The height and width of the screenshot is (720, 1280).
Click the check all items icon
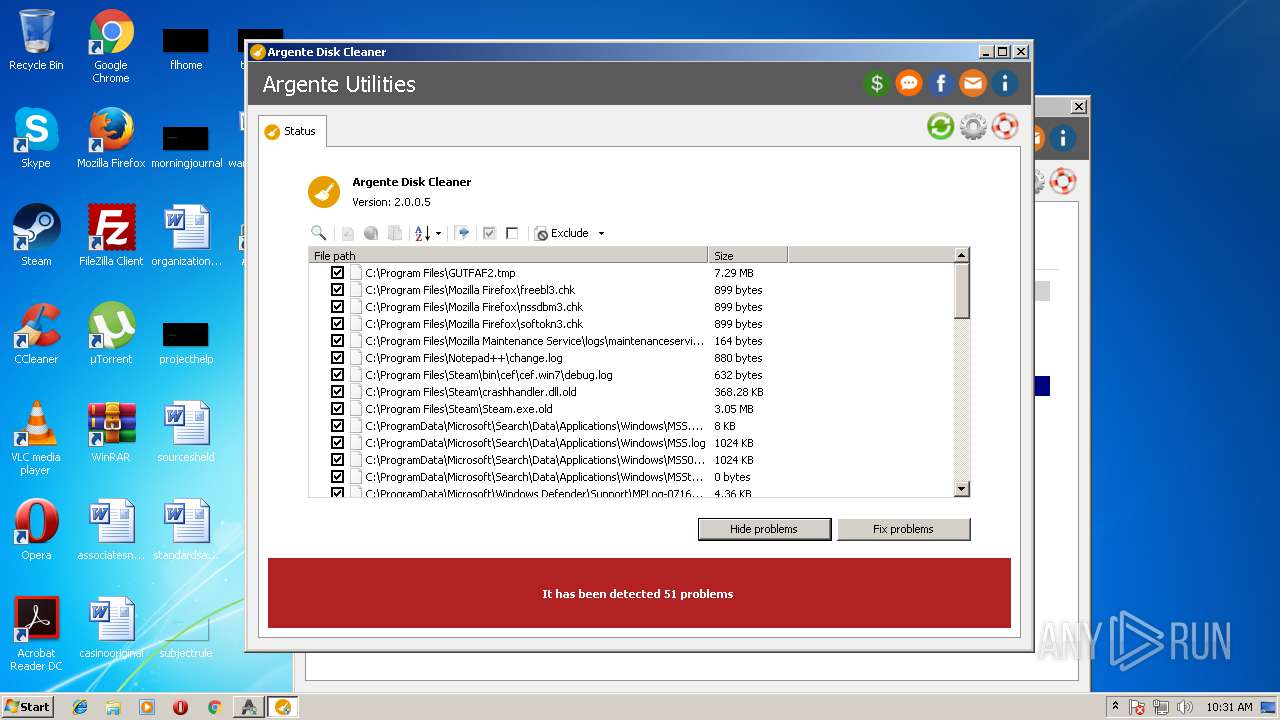pyautogui.click(x=489, y=233)
